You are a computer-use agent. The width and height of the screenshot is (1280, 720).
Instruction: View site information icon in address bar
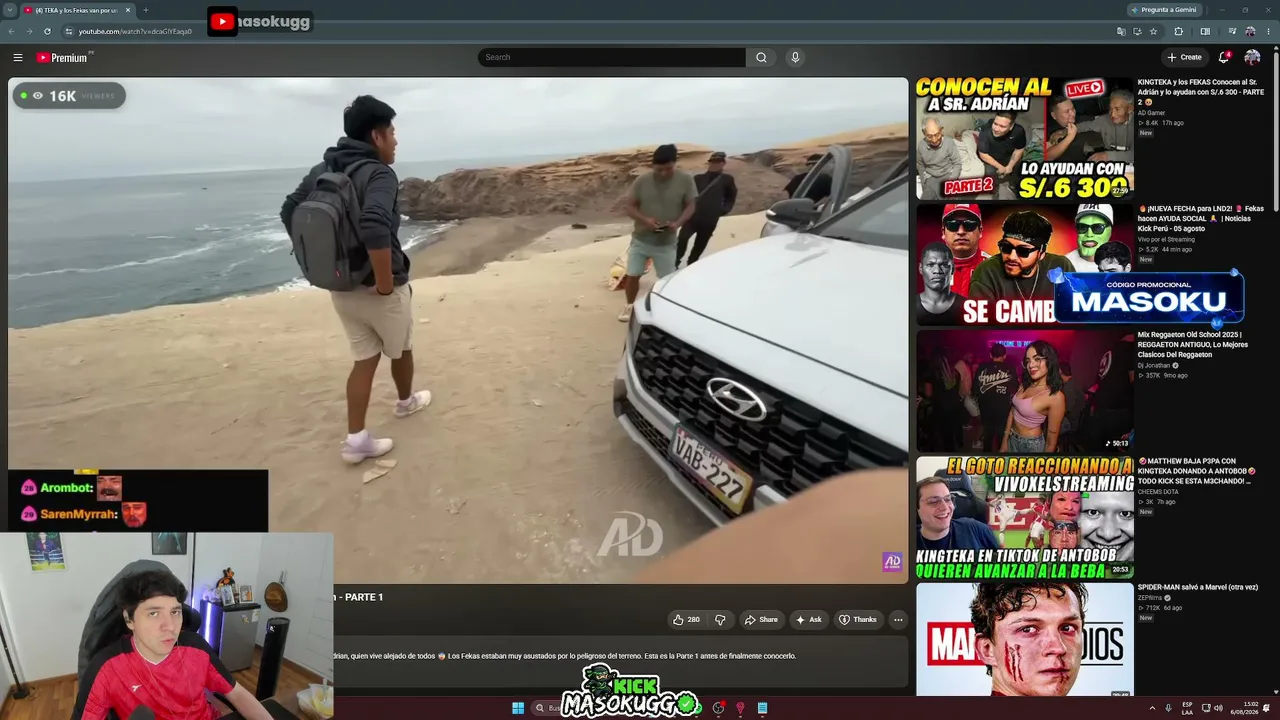pyautogui.click(x=68, y=31)
